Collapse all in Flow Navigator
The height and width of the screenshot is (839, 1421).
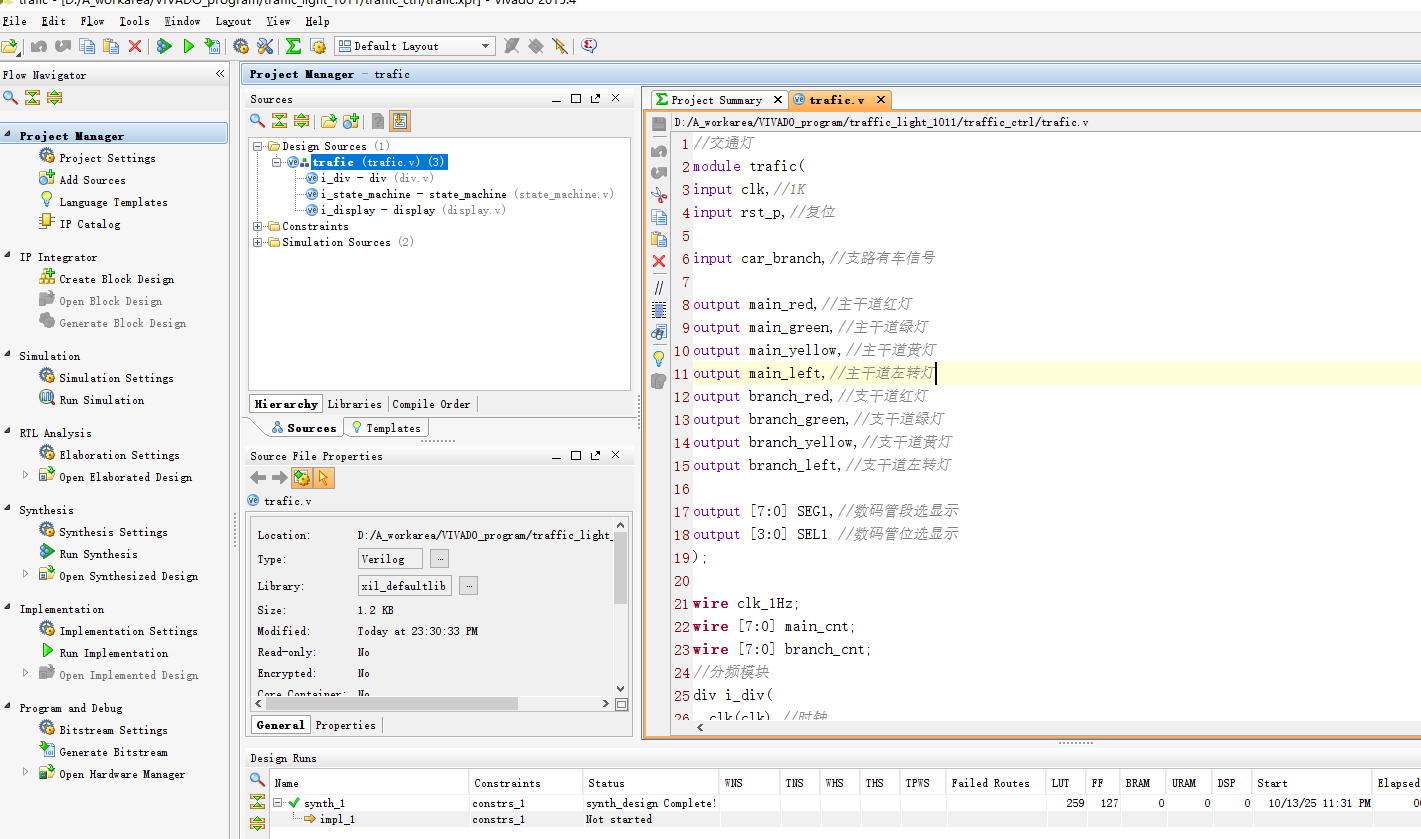(x=33, y=97)
